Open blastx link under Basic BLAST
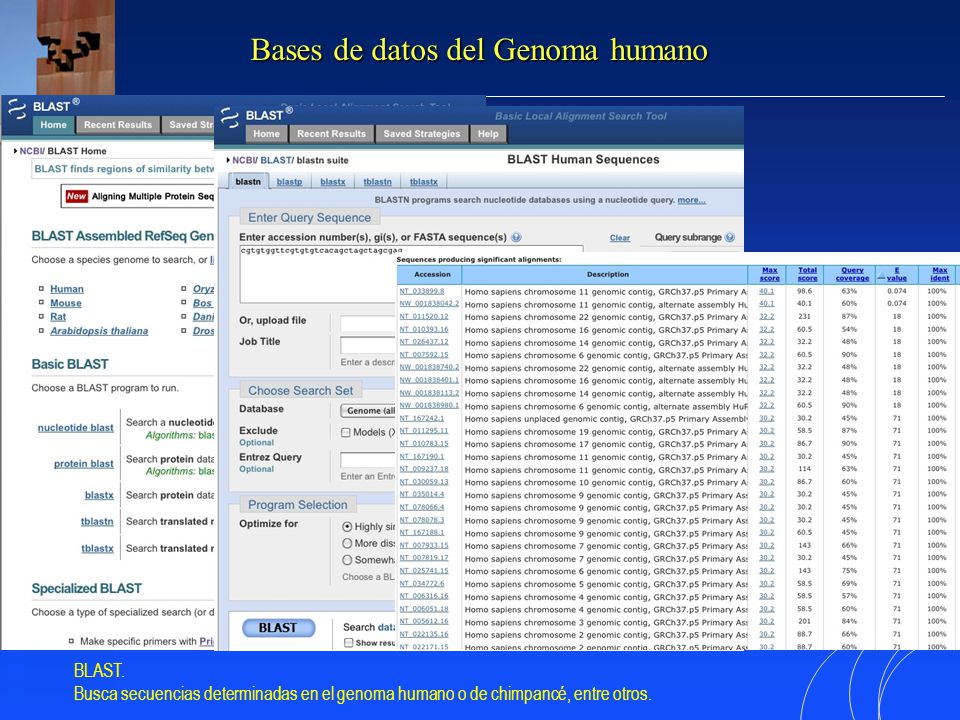960x720 pixels. [x=99, y=495]
